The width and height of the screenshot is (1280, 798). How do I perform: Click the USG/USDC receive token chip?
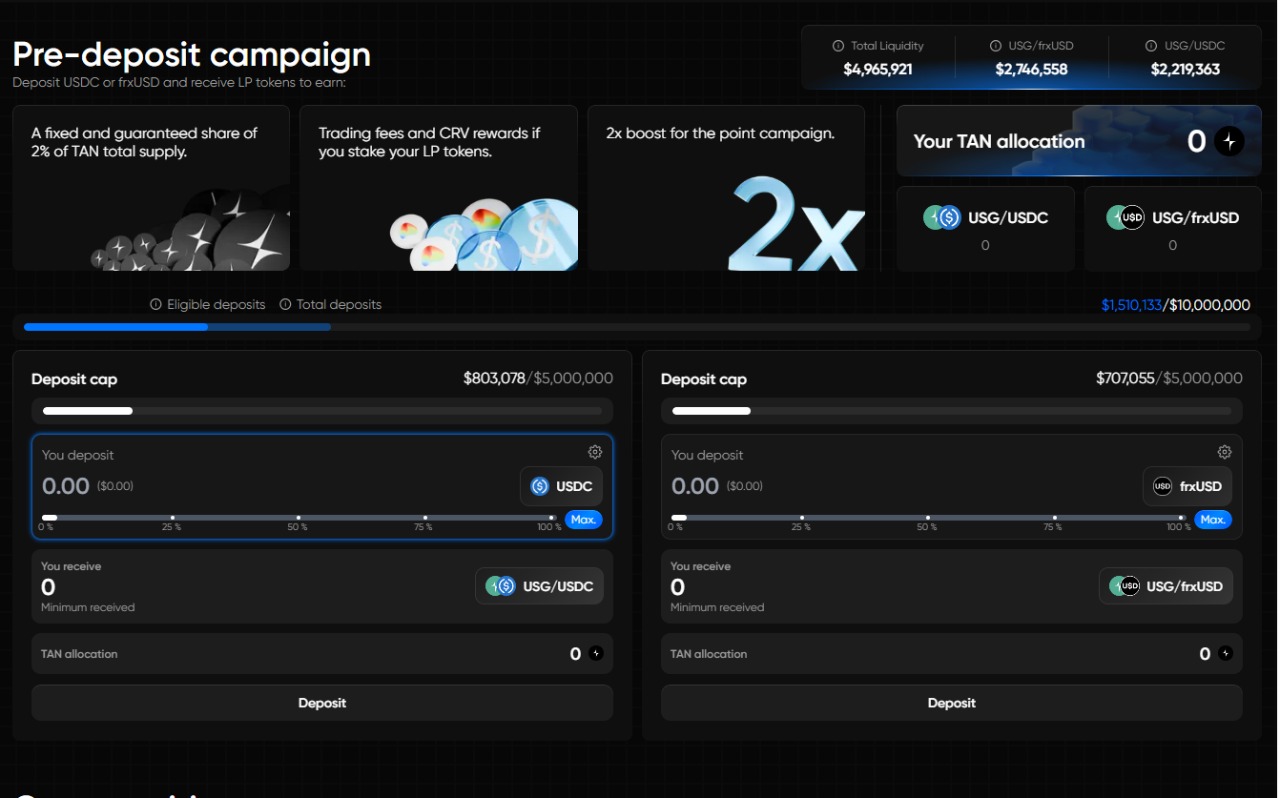540,586
